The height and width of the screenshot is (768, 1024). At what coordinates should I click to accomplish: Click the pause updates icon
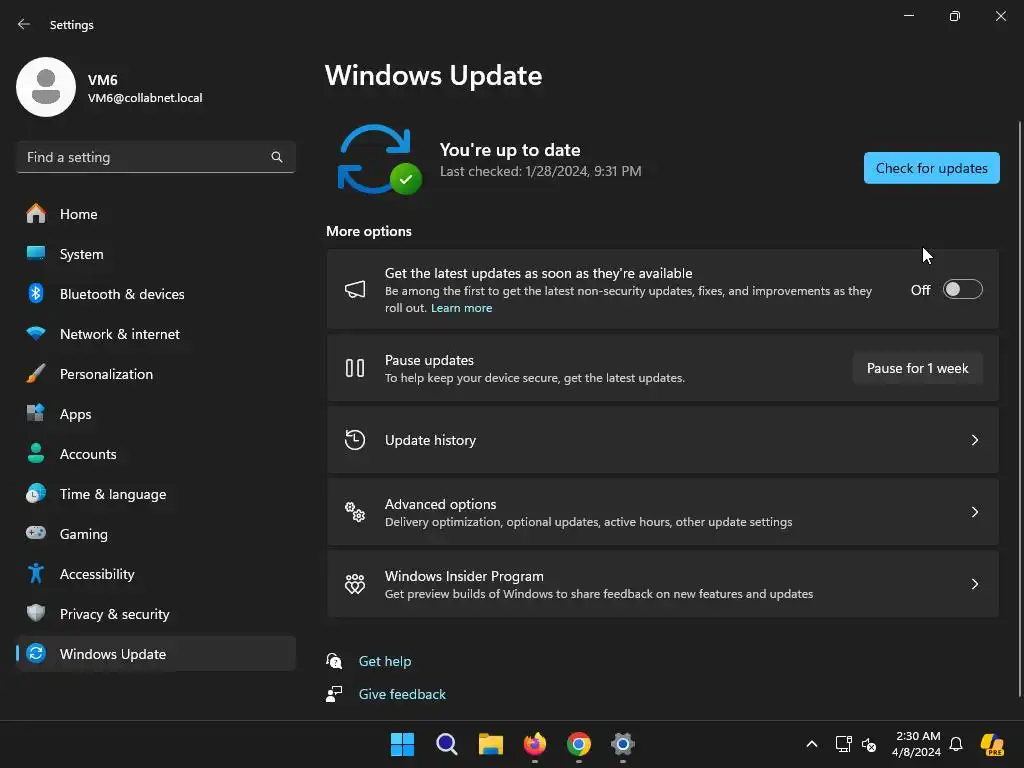point(355,368)
